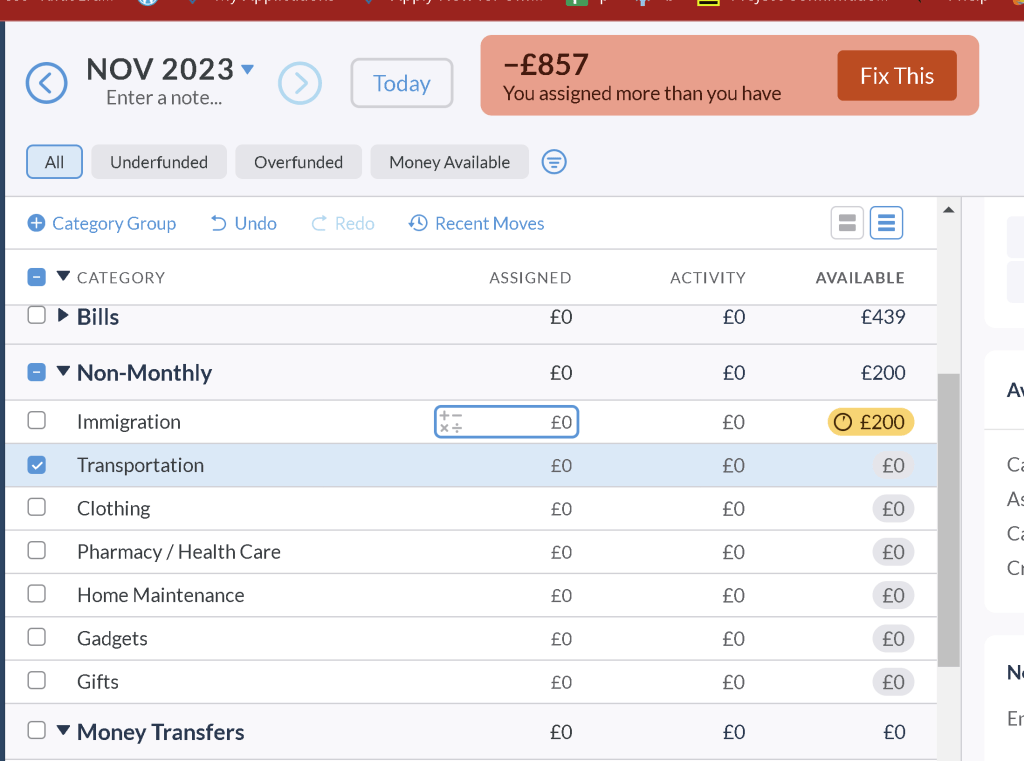Open the NOV 2023 month picker dropdown

coord(248,69)
